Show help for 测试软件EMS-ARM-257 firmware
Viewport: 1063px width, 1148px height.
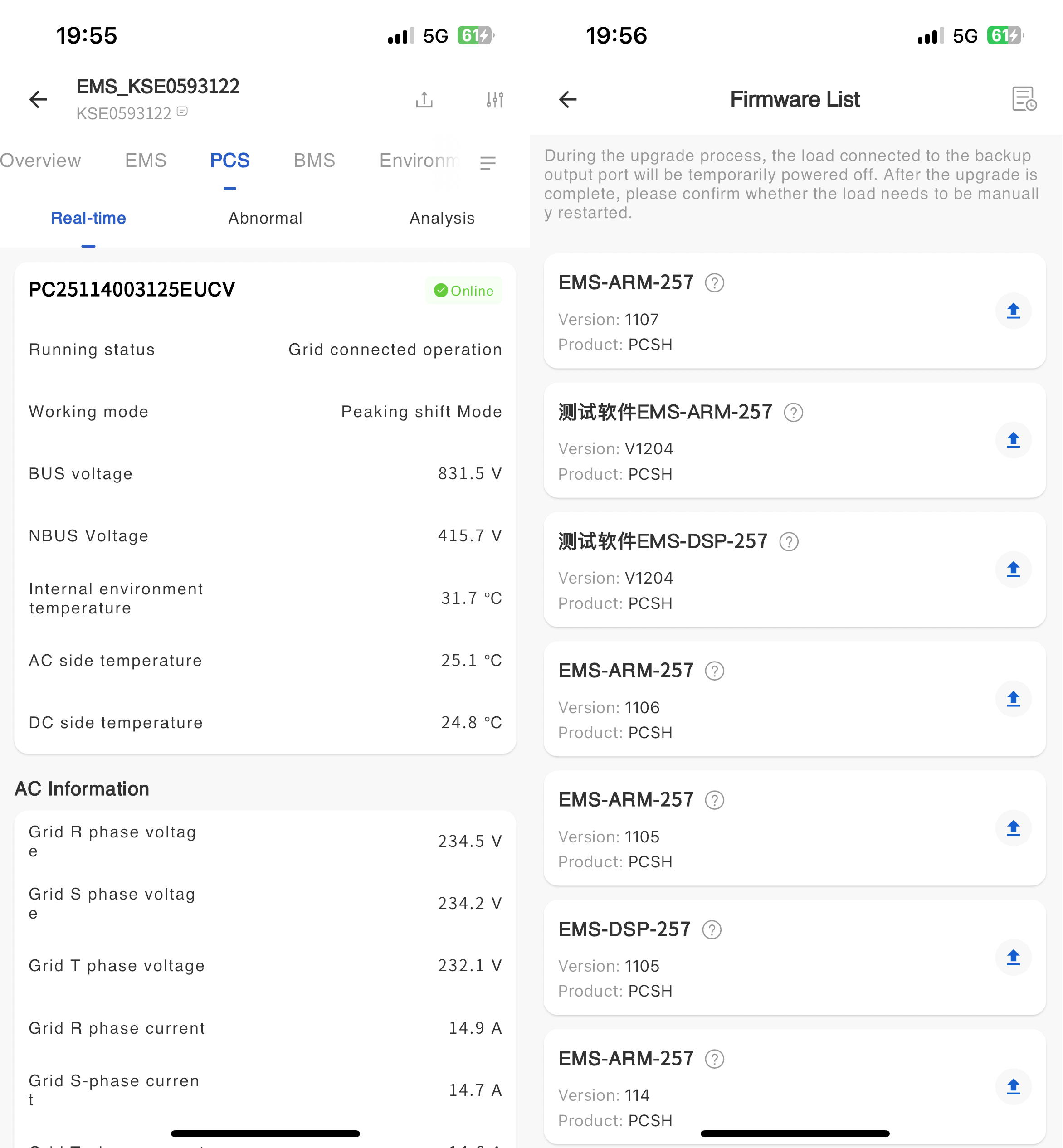coord(793,413)
